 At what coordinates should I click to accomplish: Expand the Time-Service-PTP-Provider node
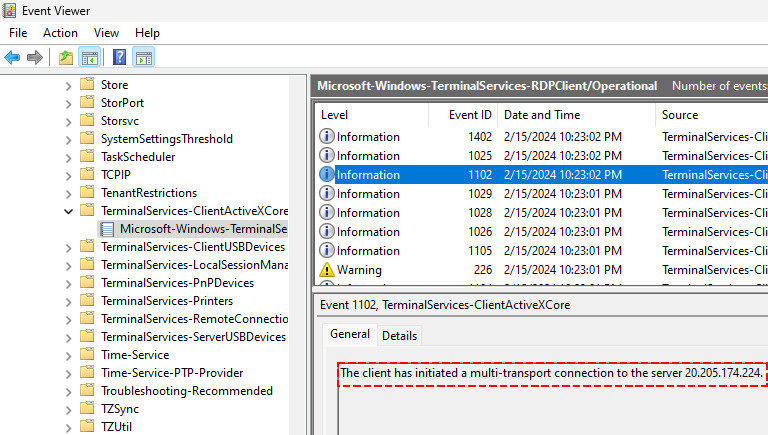click(69, 373)
